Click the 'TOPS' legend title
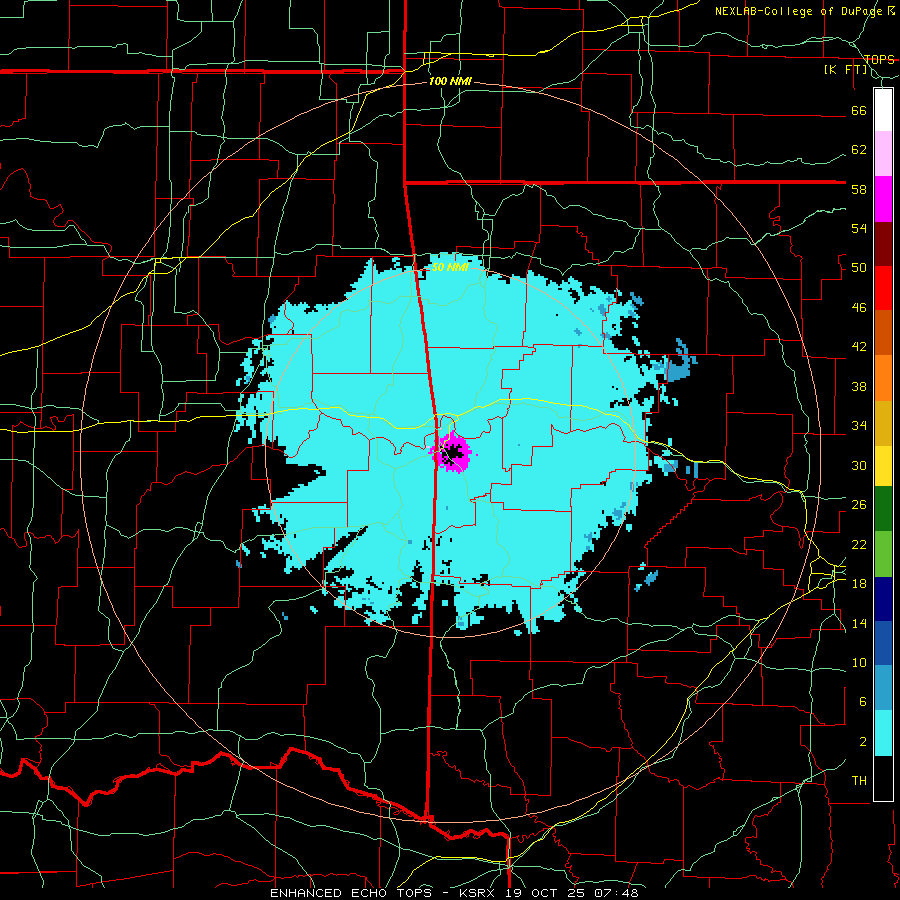This screenshot has width=900, height=900. point(879,60)
